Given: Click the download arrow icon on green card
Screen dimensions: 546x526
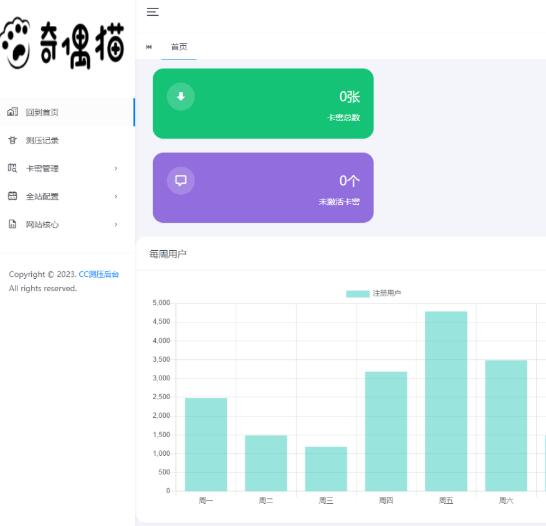Looking at the screenshot, I should [180, 96].
